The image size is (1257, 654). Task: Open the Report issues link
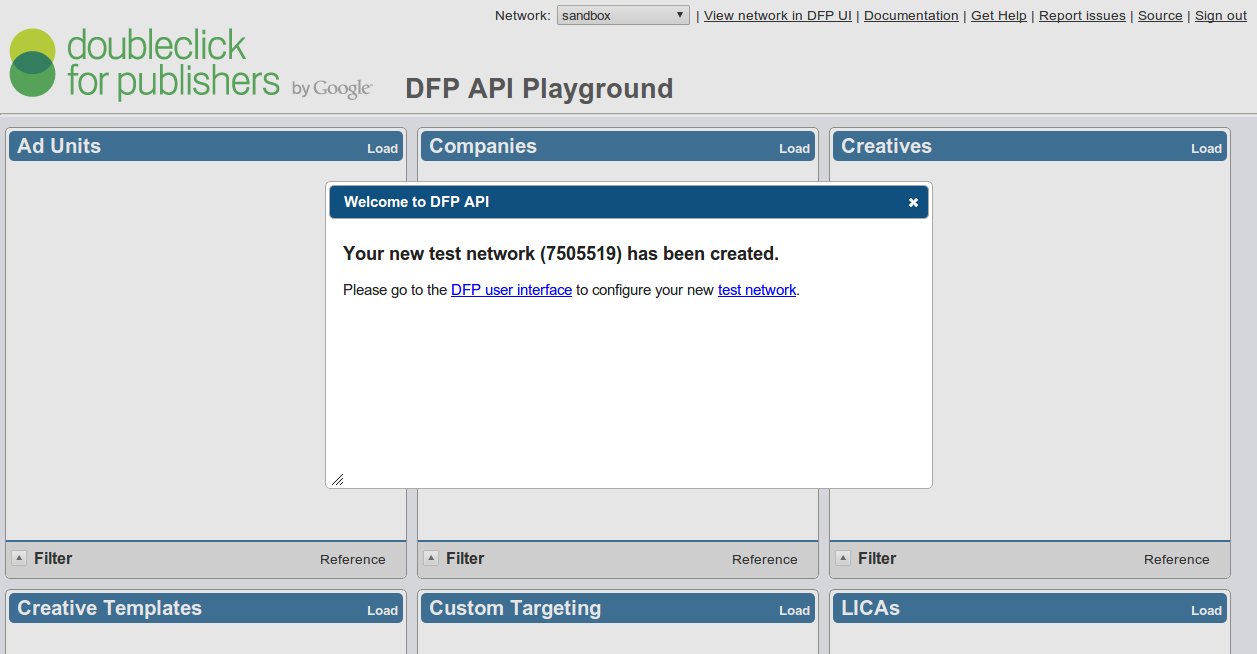(x=1082, y=15)
